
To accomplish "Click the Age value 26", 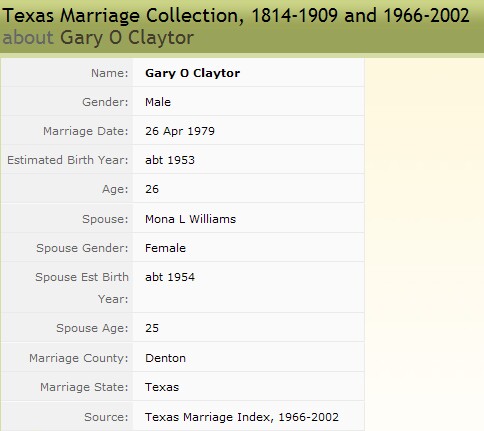I will coord(152,189).
